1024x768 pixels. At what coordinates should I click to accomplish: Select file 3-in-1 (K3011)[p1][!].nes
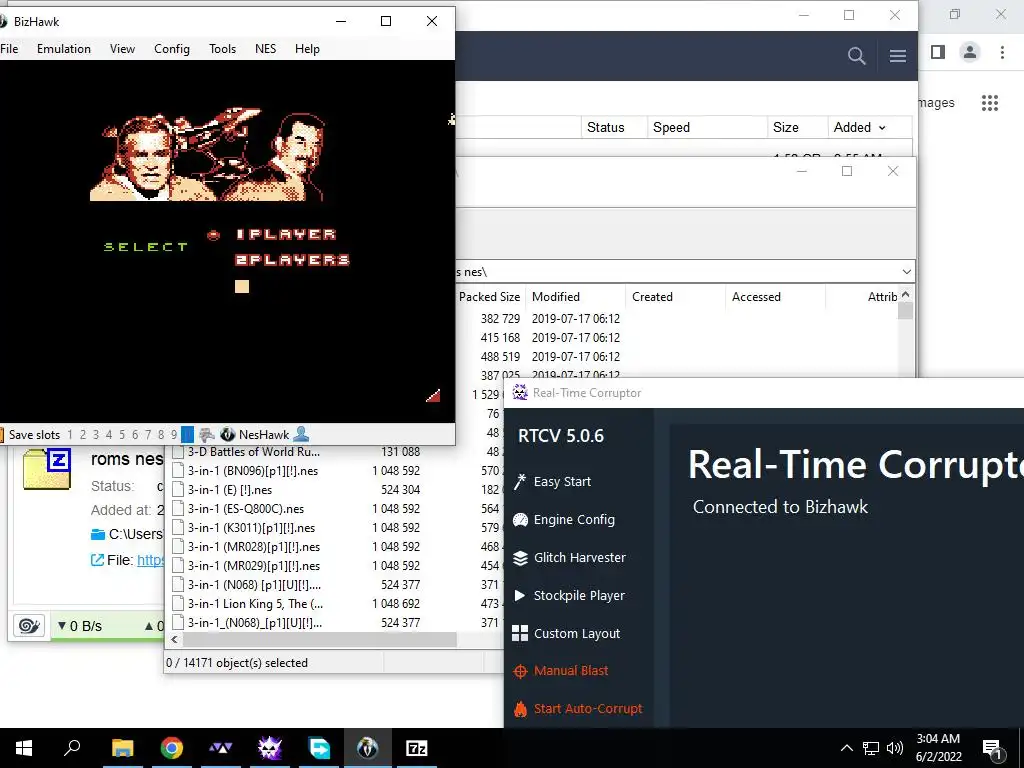(251, 528)
